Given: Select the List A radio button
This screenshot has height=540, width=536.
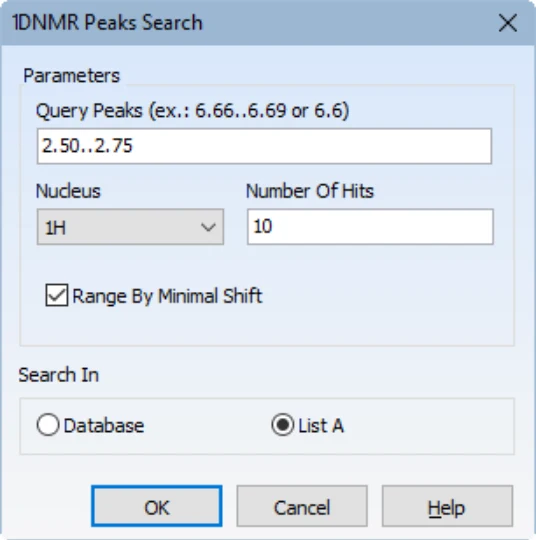Looking at the screenshot, I should [282, 425].
